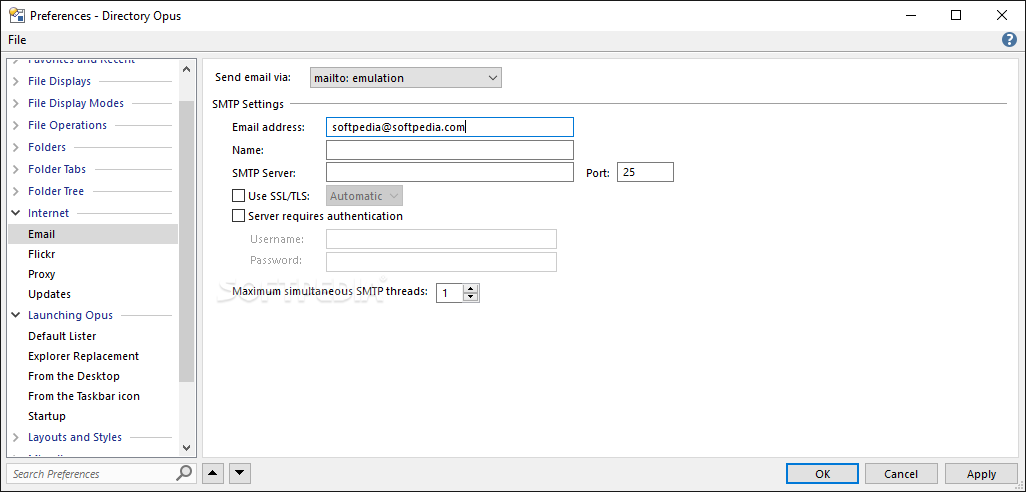
Task: Expand the File Display Modes category
Action: (x=16, y=103)
